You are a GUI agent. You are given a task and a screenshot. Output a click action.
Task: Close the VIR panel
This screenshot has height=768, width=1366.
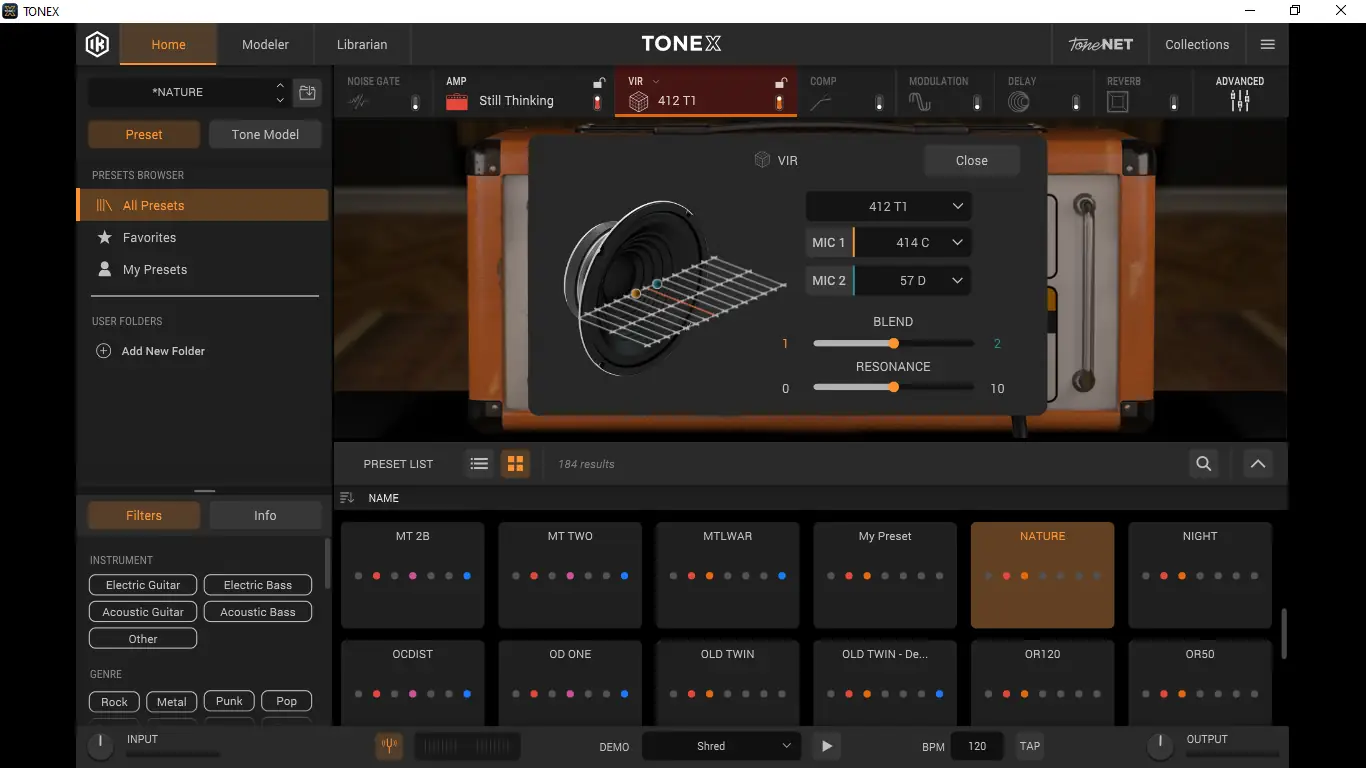[x=972, y=160]
